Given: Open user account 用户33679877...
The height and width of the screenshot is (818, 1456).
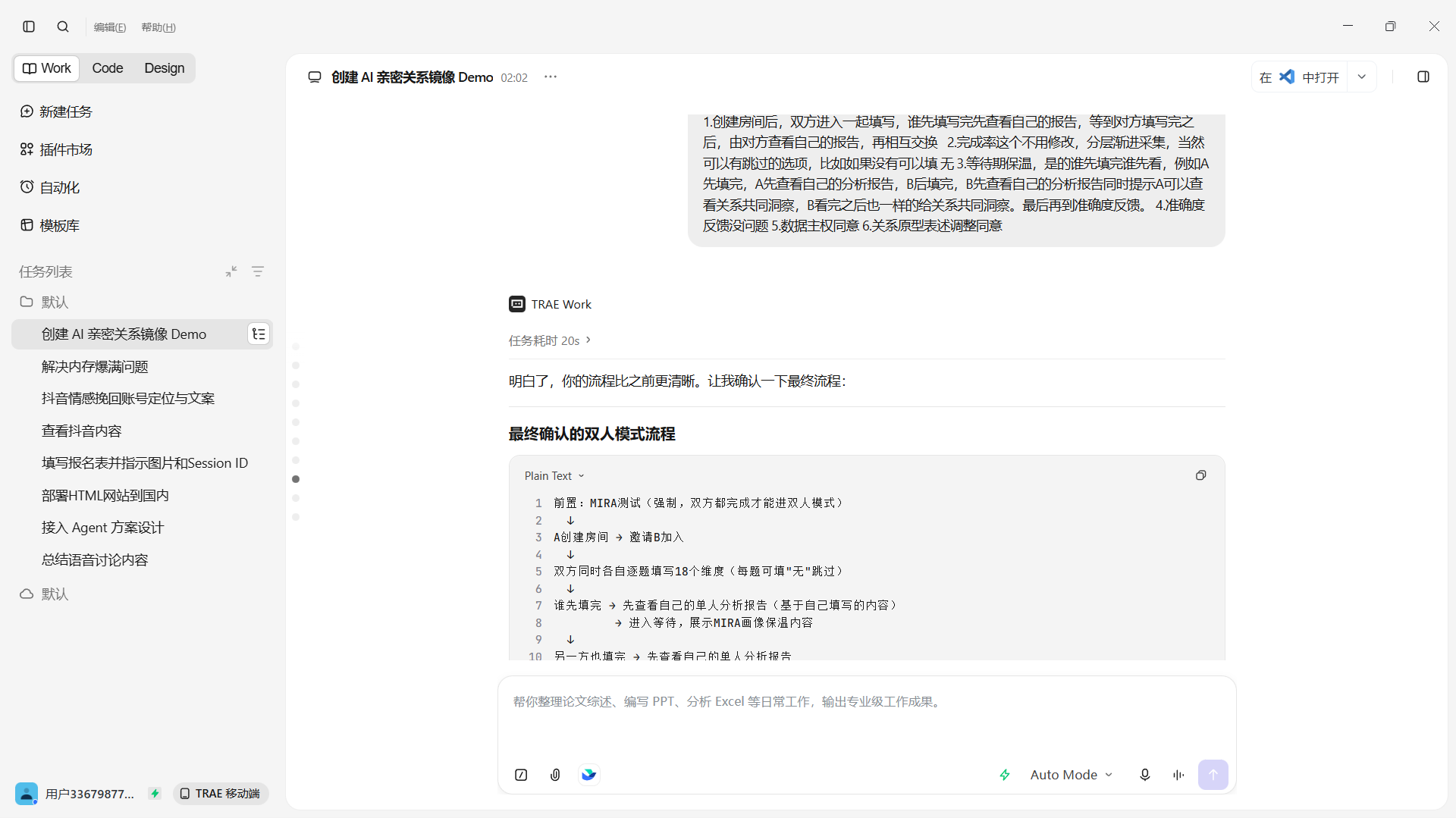Looking at the screenshot, I should [89, 794].
